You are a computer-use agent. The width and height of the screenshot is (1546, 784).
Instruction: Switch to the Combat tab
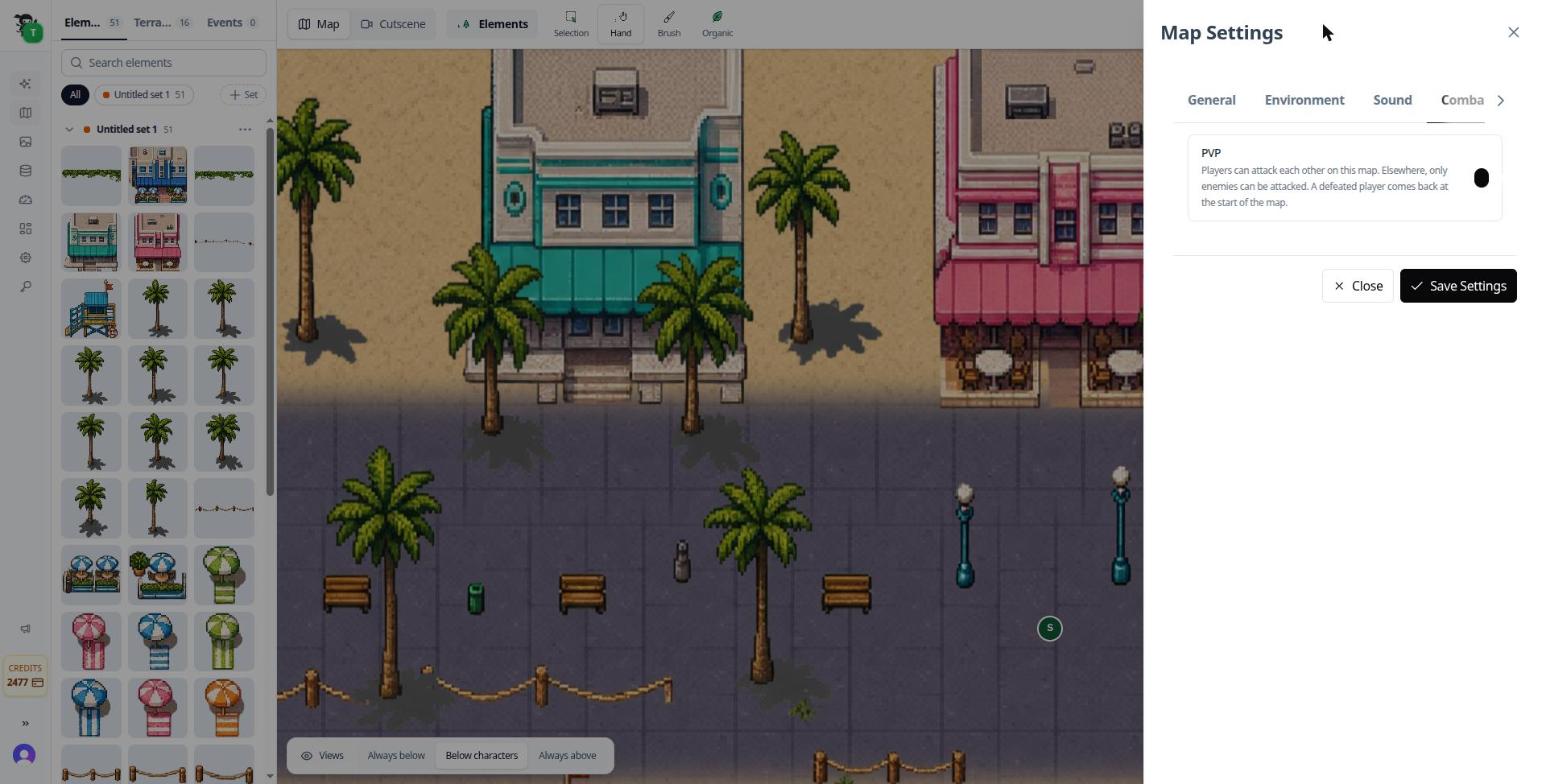click(x=1461, y=100)
